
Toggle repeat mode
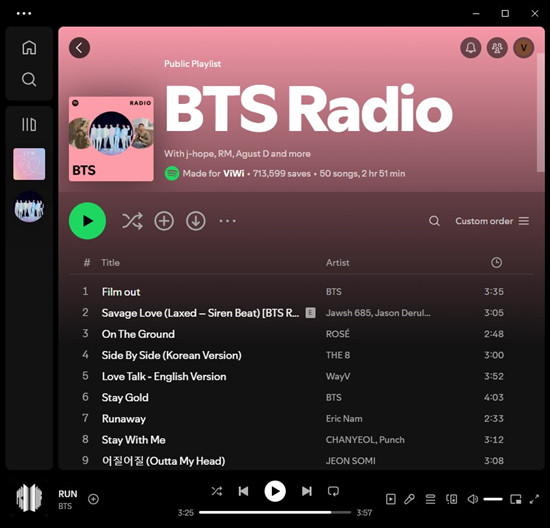(333, 491)
